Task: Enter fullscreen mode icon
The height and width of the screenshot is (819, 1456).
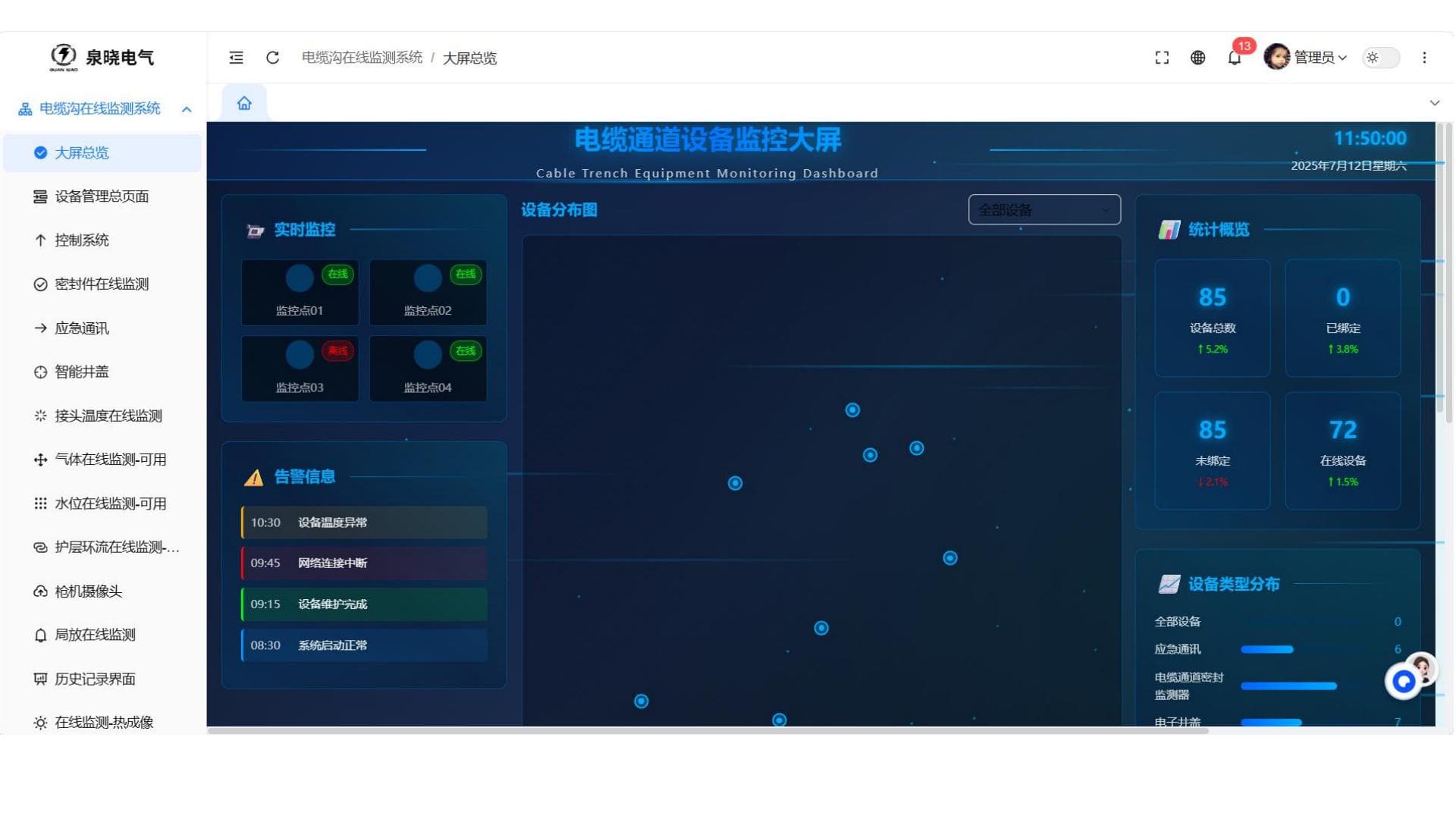Action: (1162, 58)
